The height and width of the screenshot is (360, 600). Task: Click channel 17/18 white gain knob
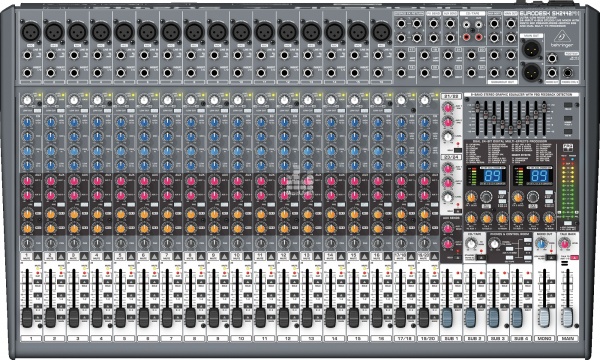coord(401,100)
